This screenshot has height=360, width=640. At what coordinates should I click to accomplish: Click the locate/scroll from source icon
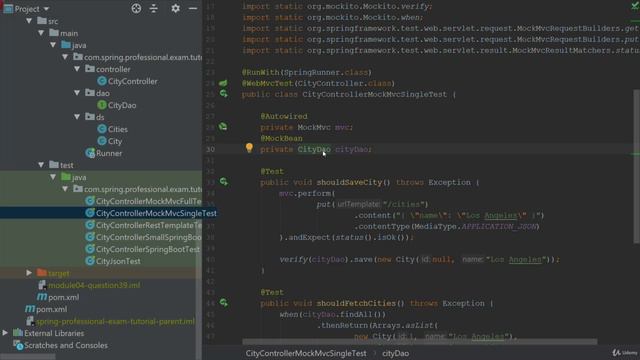[x=136, y=8]
